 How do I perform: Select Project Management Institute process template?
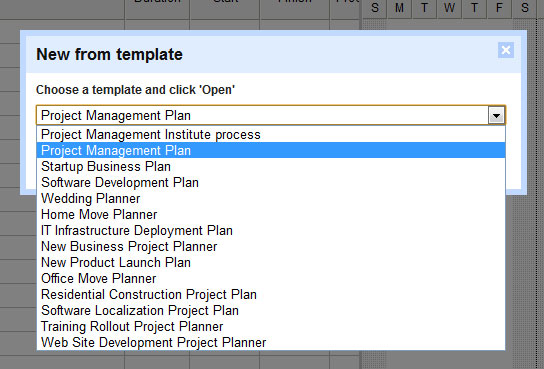271,135
